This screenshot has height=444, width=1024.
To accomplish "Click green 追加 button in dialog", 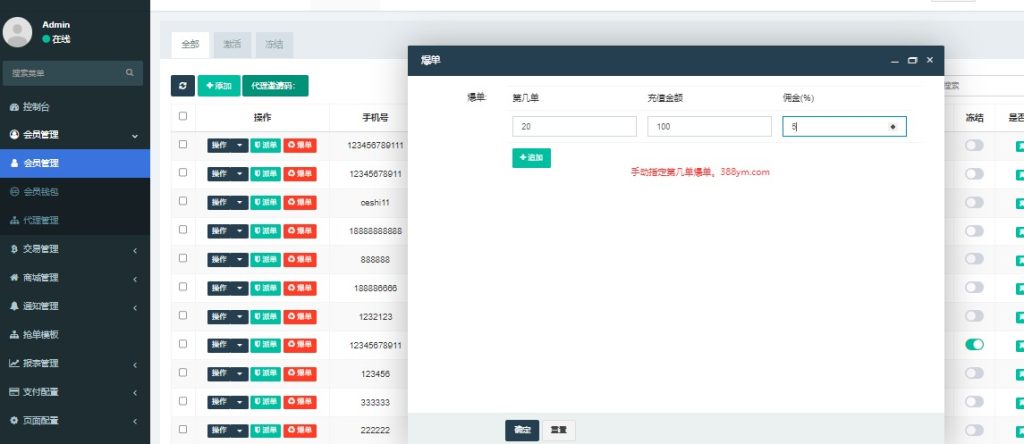I will (x=531, y=158).
